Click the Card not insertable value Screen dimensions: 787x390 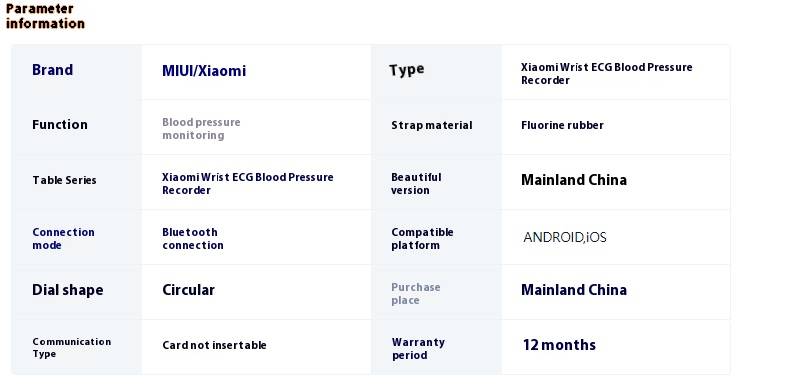(x=214, y=345)
